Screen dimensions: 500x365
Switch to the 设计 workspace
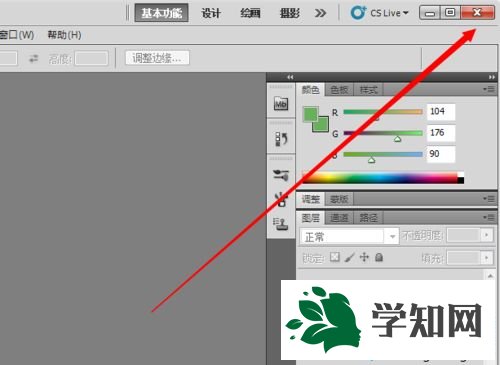(211, 13)
